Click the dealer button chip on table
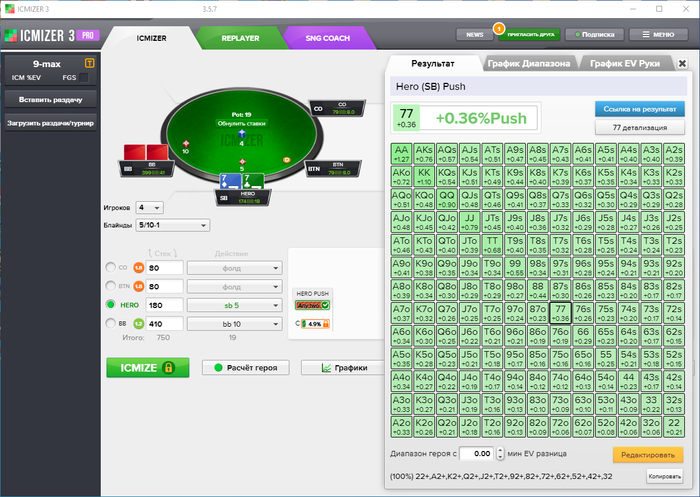 286,159
